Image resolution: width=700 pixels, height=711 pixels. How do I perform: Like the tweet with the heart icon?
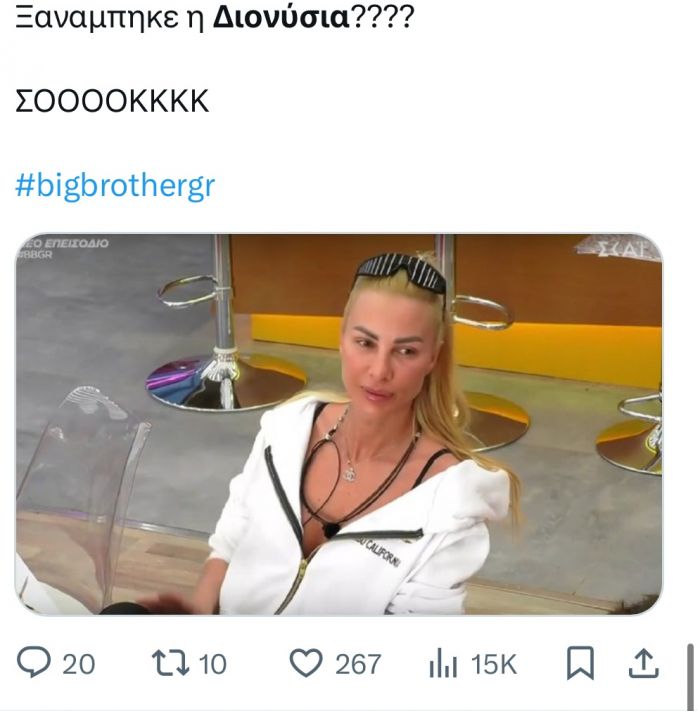click(306, 663)
